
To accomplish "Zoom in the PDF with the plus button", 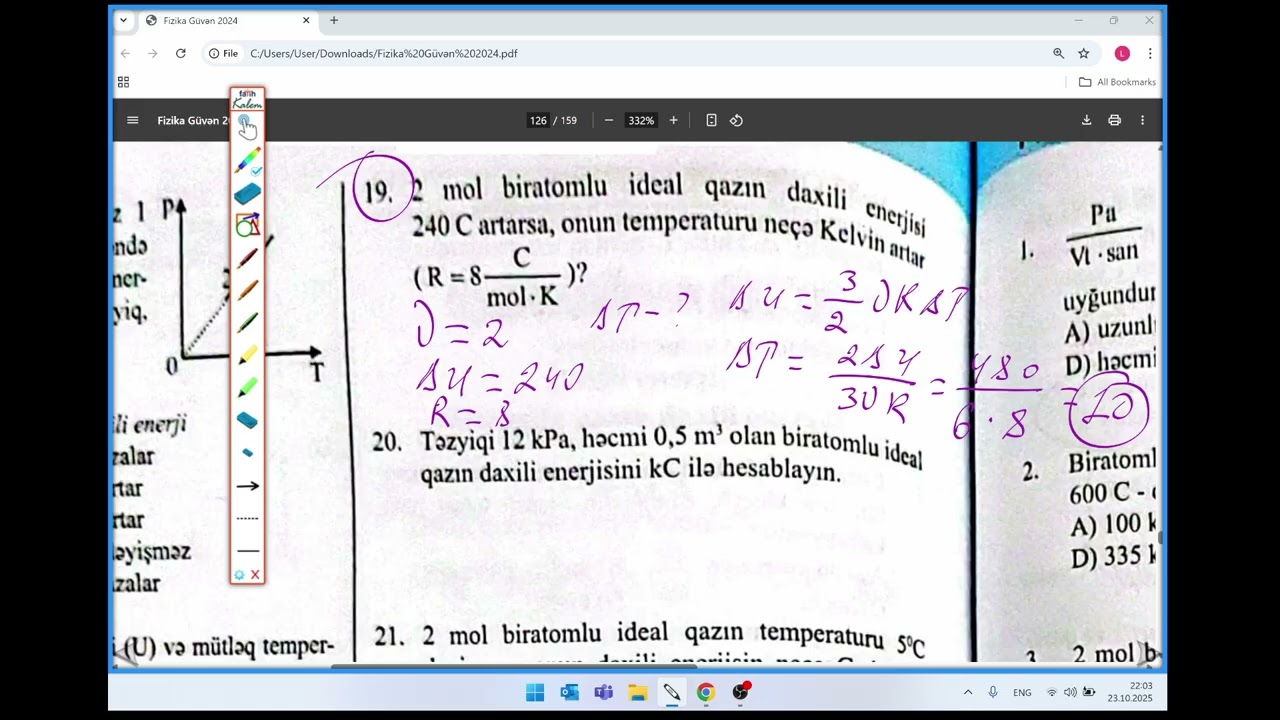I will pyautogui.click(x=673, y=120).
